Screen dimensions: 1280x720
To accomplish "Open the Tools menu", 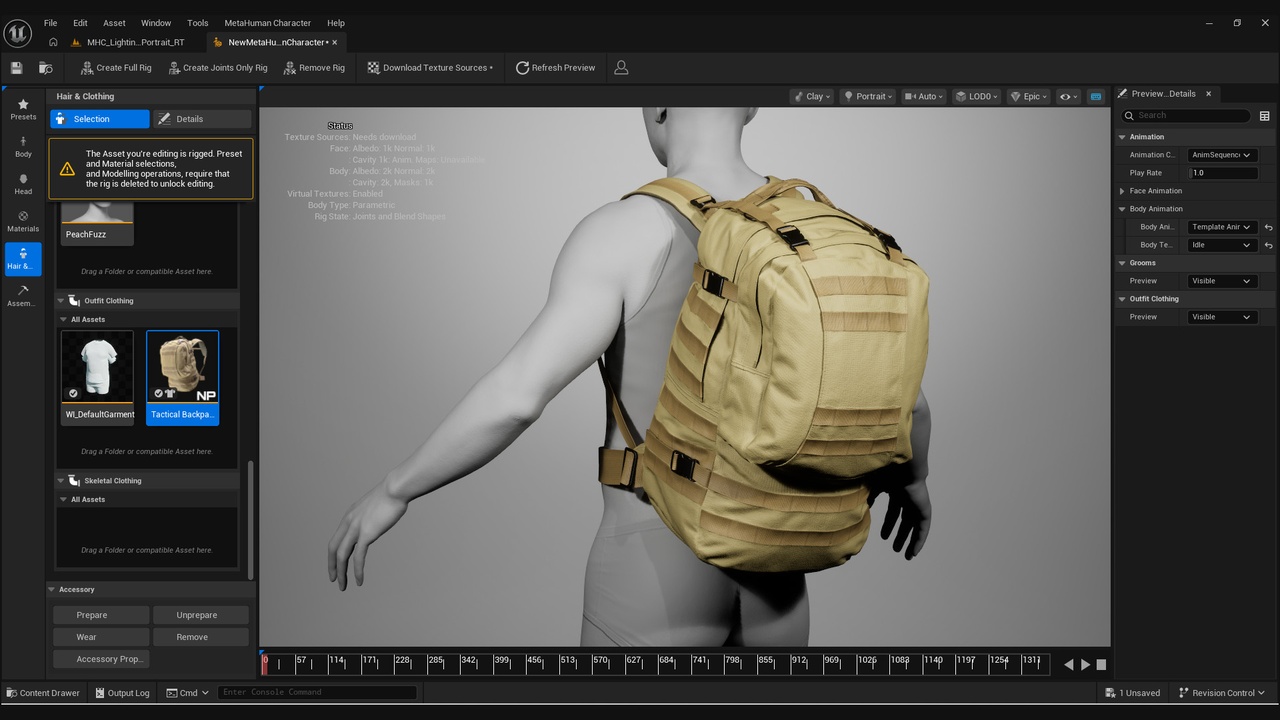I will pos(198,23).
